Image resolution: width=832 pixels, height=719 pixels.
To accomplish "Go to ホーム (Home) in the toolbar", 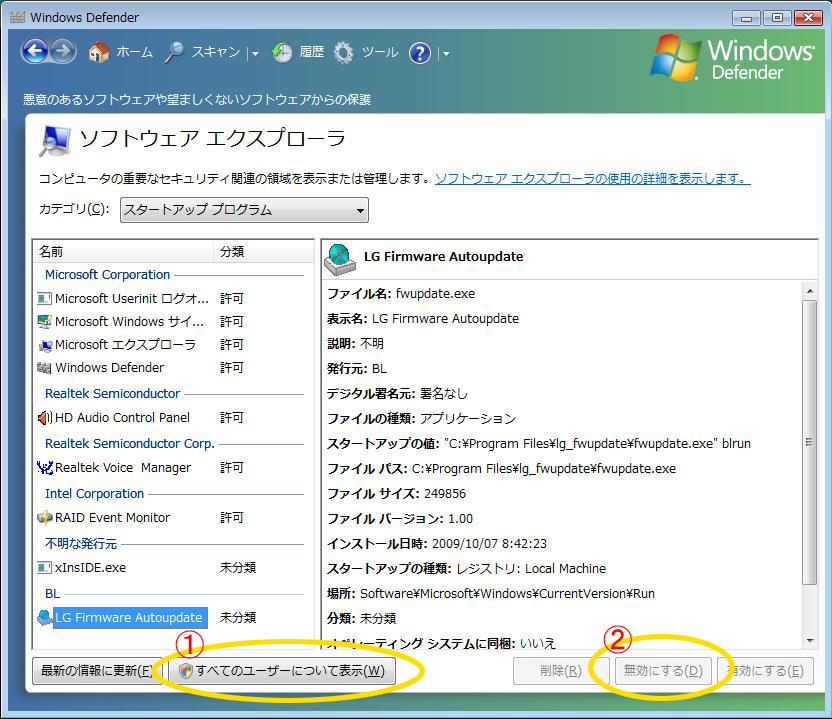I will [121, 53].
